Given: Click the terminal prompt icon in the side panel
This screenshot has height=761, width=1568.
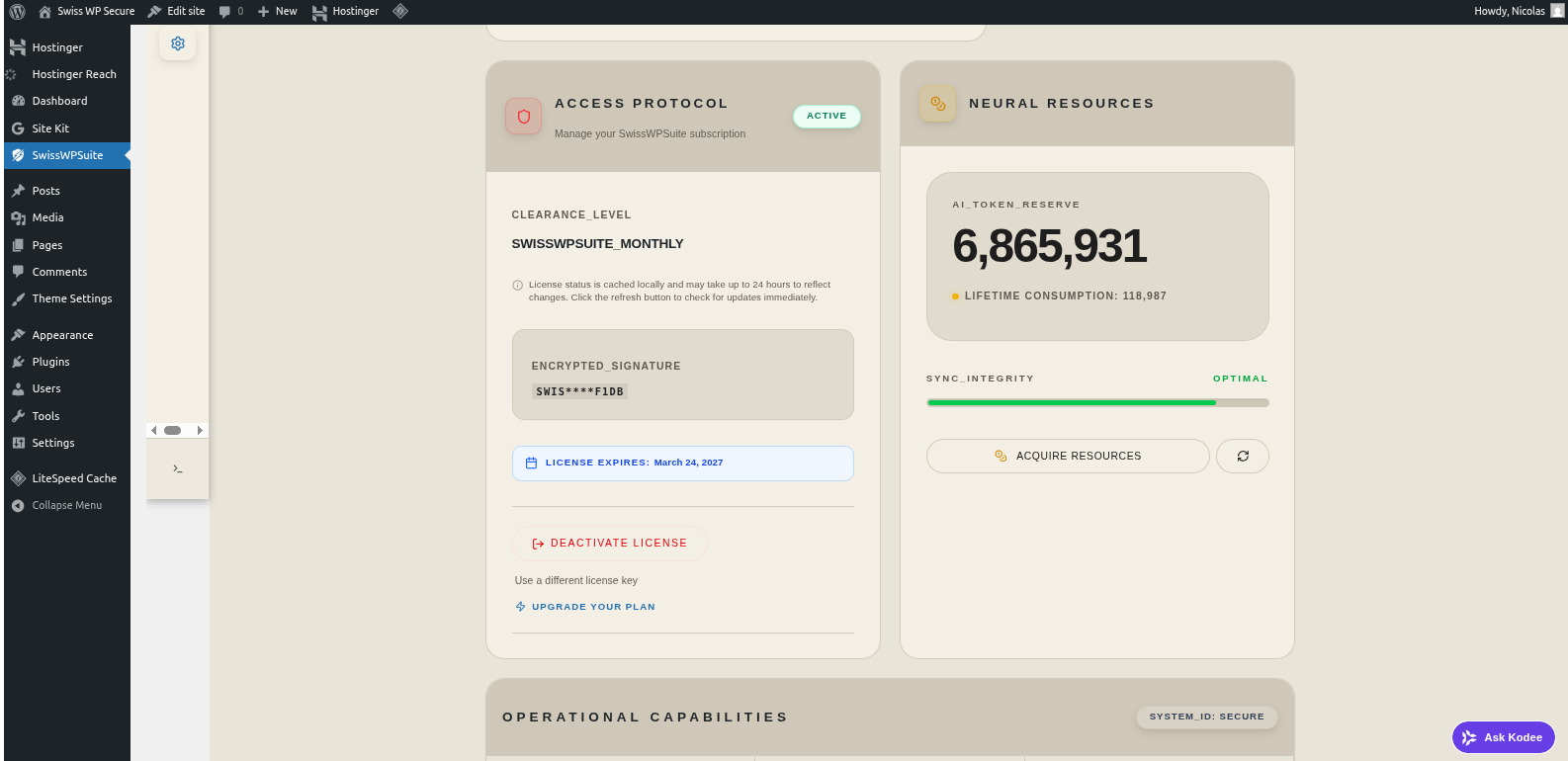Looking at the screenshot, I should [x=178, y=468].
